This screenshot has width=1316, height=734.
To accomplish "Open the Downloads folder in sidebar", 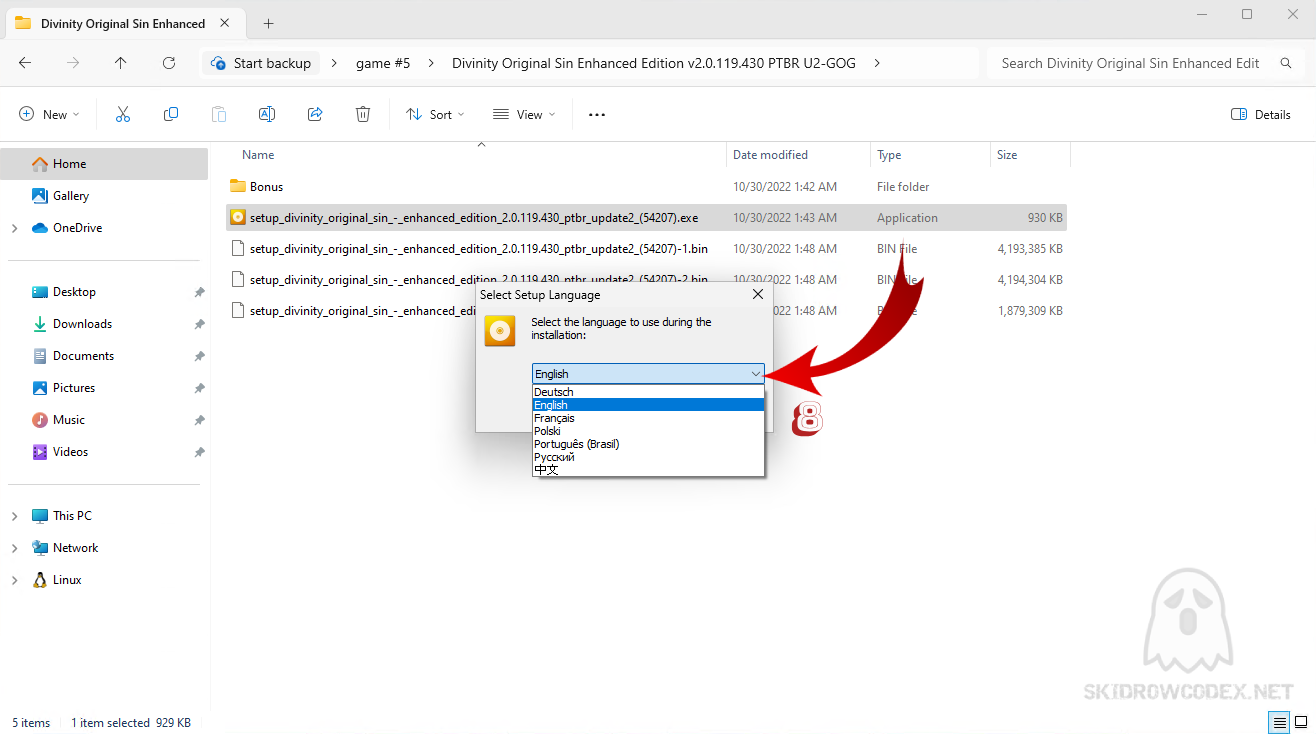I will pyautogui.click(x=82, y=324).
